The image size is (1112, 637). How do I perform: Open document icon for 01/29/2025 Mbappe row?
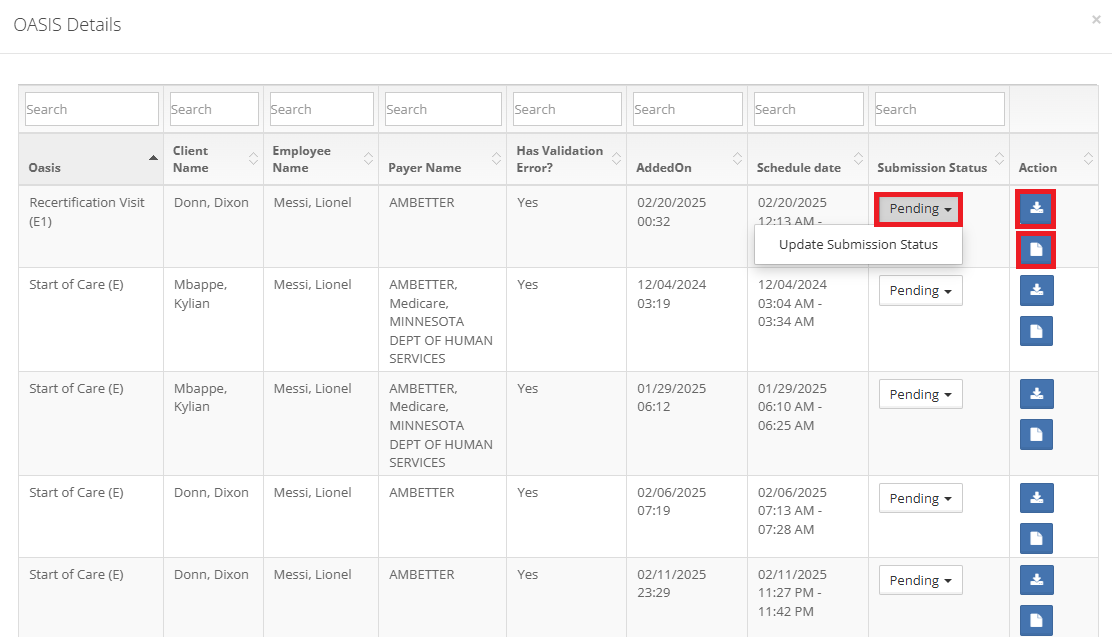[1036, 435]
